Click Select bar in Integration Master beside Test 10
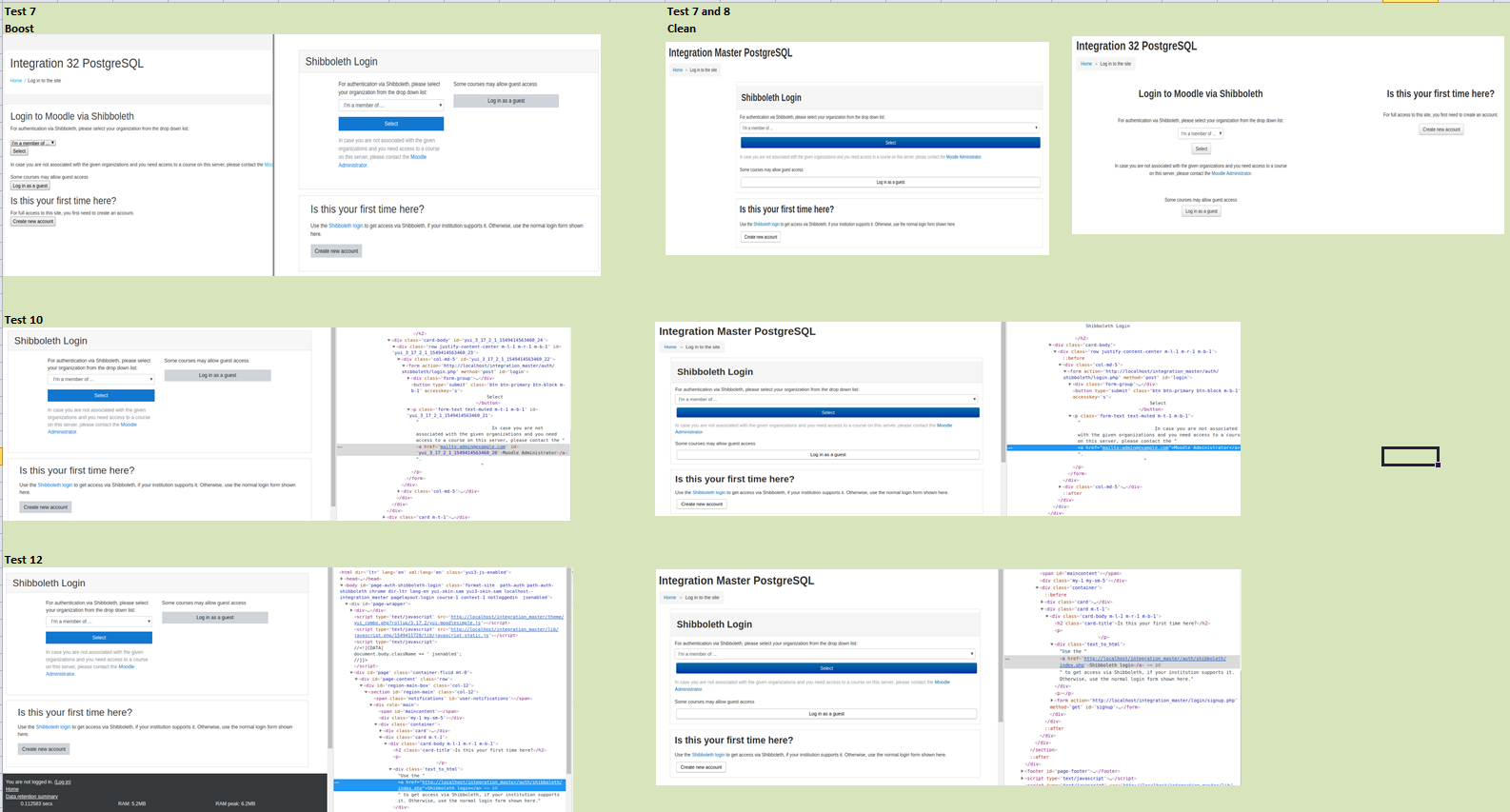1510x812 pixels. (827, 412)
